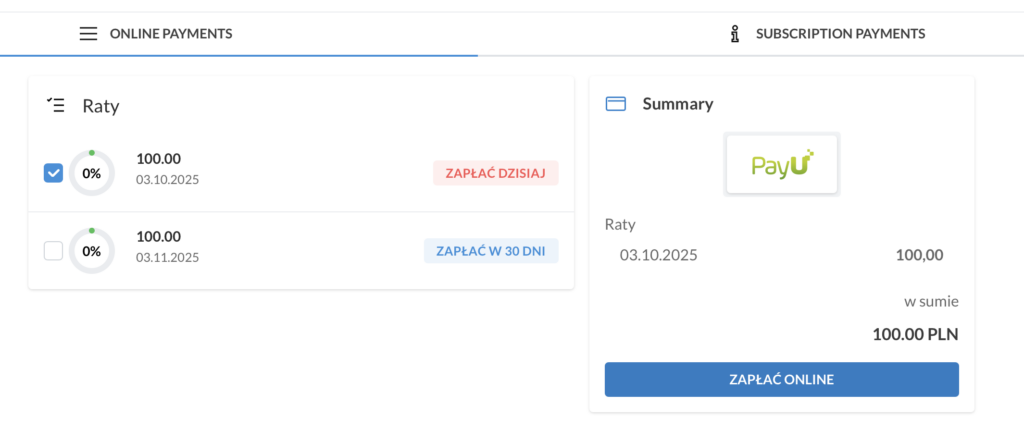1024x442 pixels.
Task: Open the Online Payments tab
Action: point(170,34)
